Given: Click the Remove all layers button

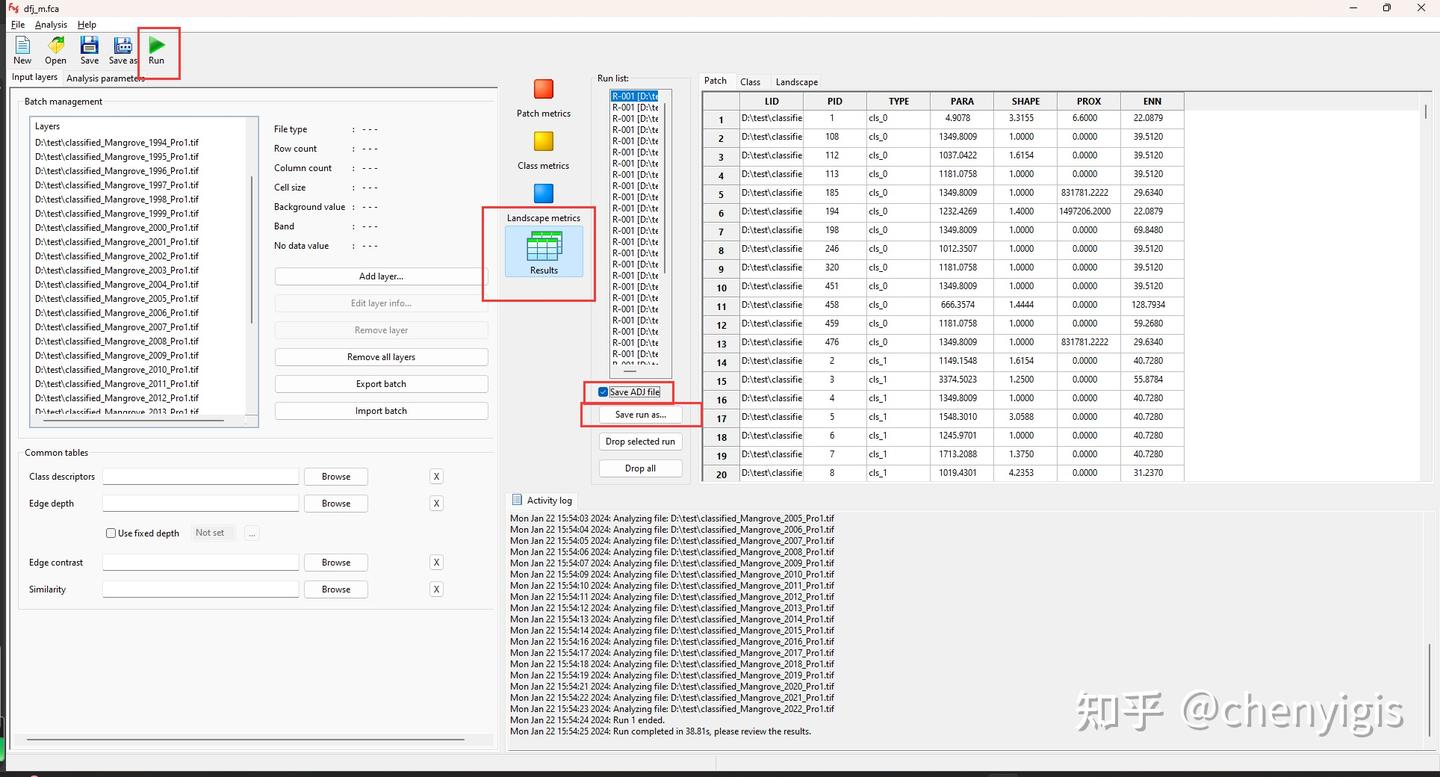Looking at the screenshot, I should tap(381, 357).
